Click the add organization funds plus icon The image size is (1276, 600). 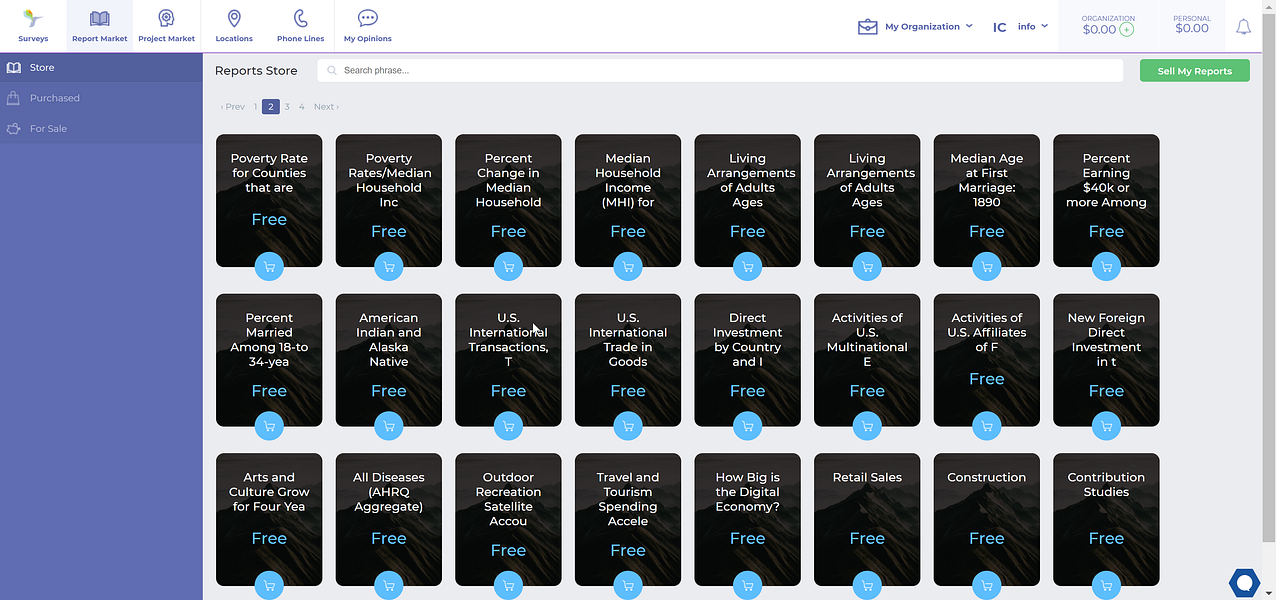point(1127,30)
